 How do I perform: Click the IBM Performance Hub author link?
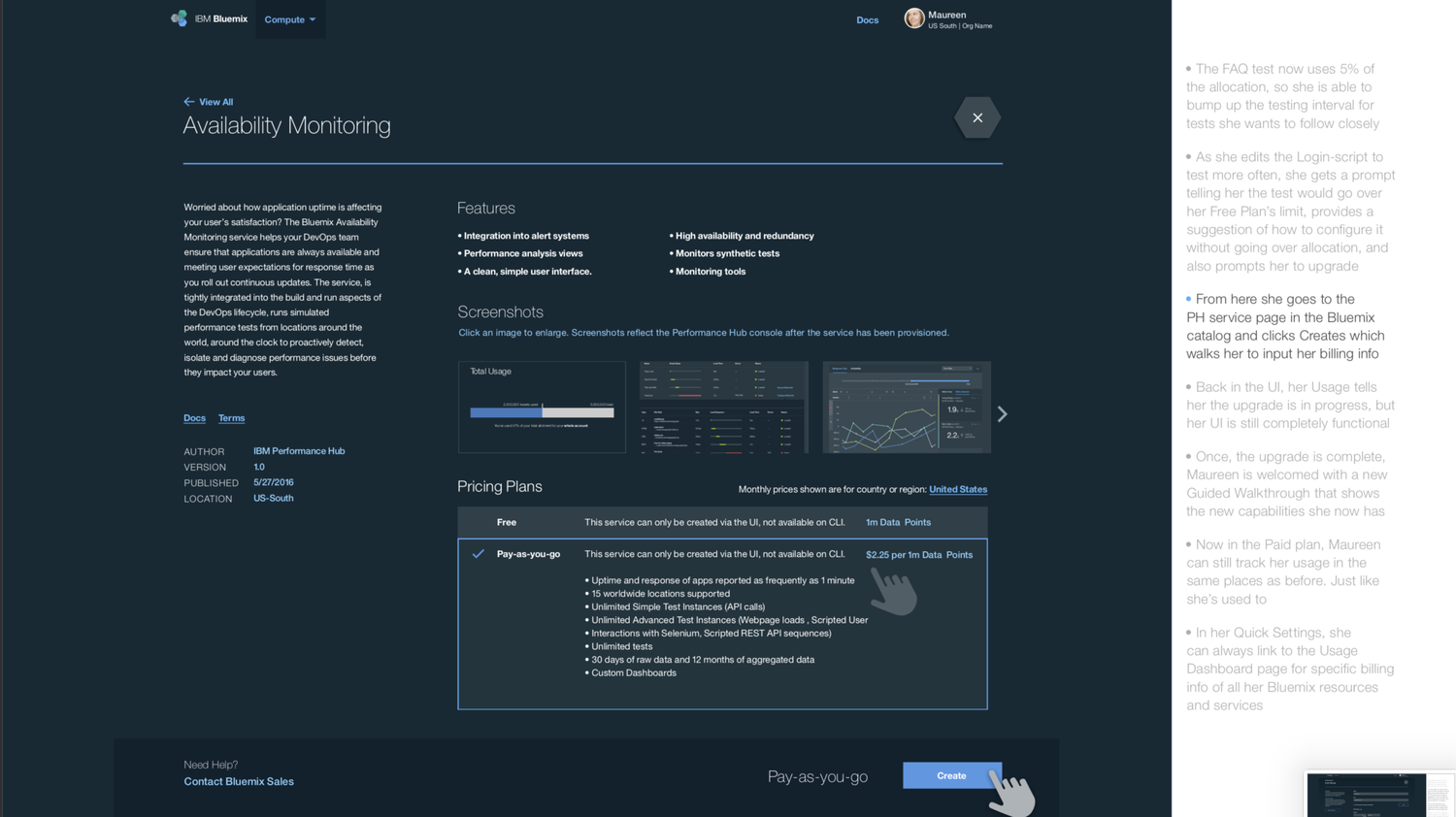pyautogui.click(x=299, y=451)
